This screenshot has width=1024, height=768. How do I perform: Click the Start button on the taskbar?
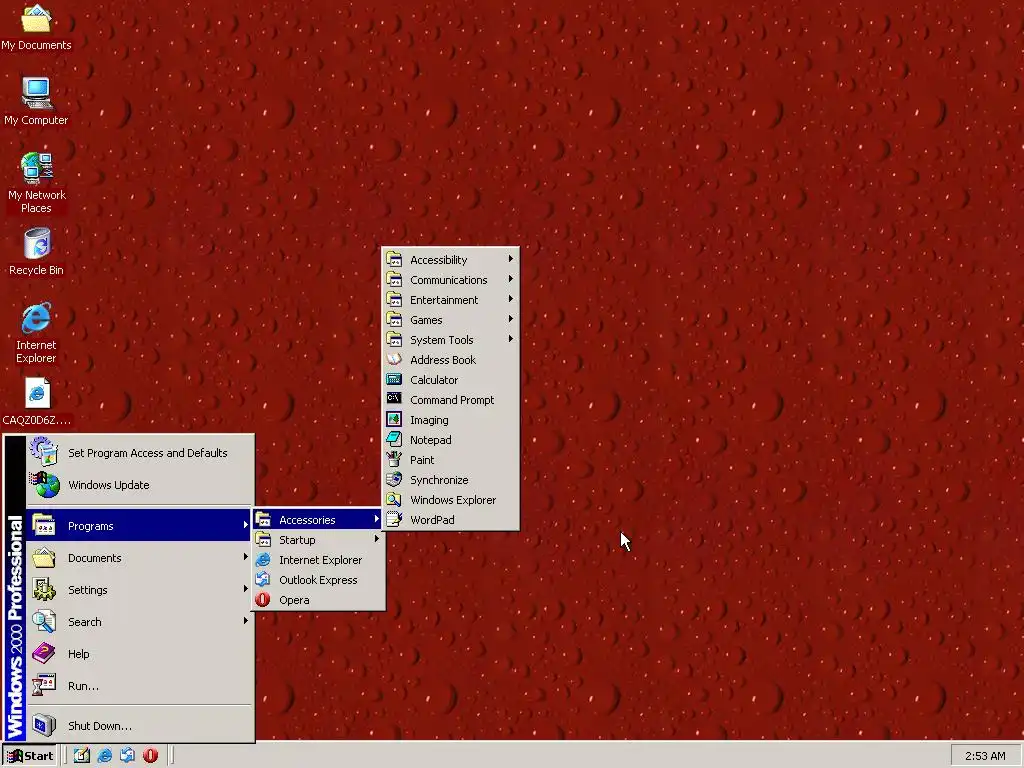(x=30, y=756)
